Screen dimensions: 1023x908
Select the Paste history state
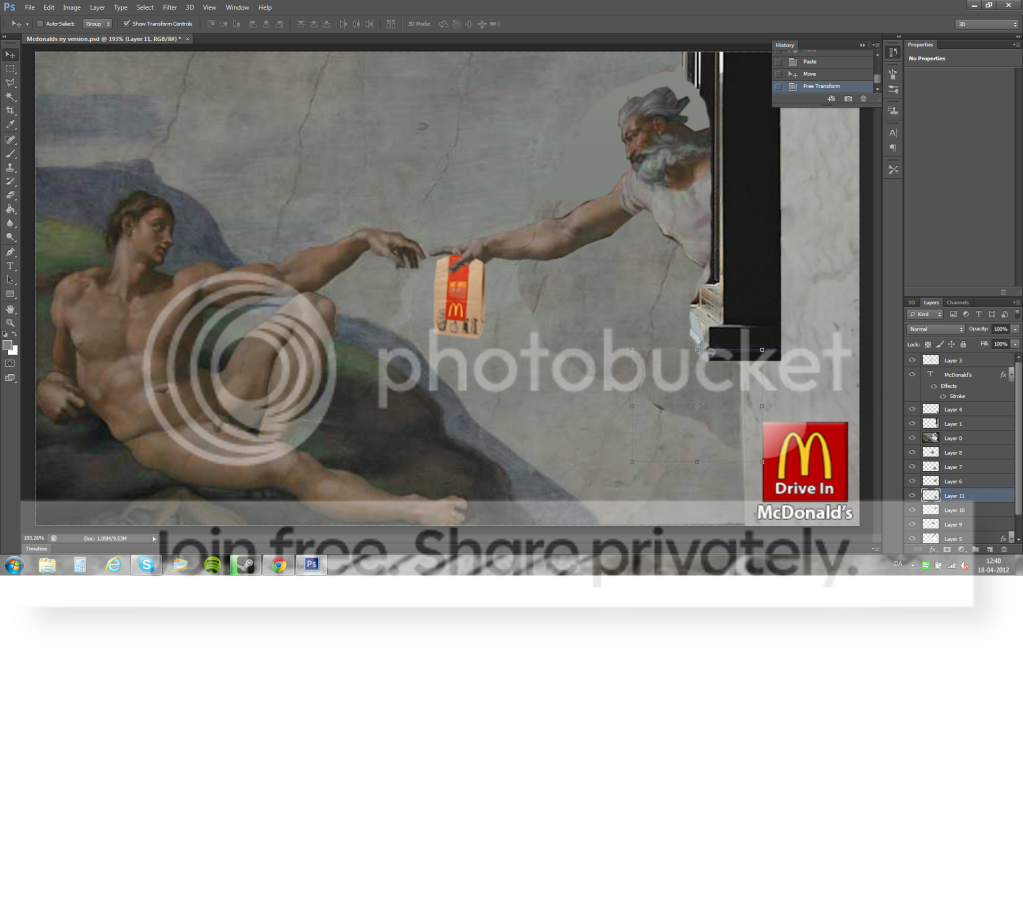(x=823, y=61)
